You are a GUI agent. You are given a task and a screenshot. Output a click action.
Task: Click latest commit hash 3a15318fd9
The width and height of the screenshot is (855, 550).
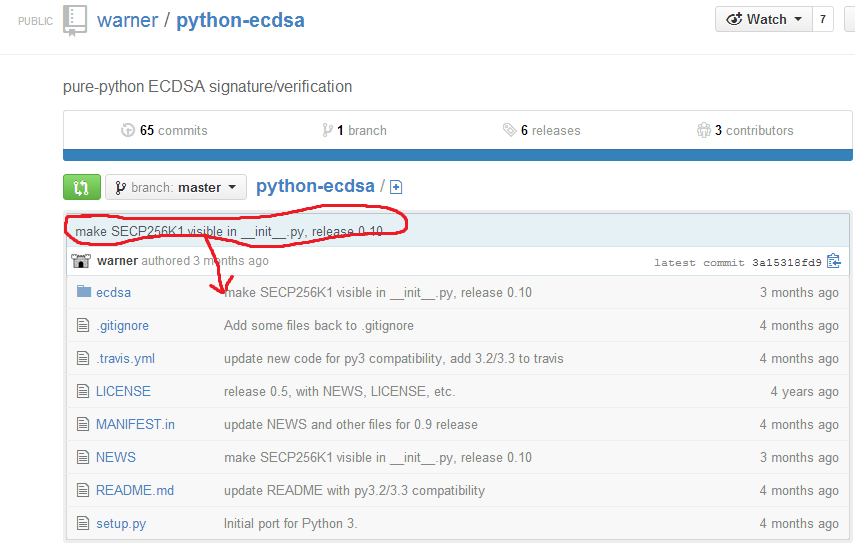[x=786, y=263]
